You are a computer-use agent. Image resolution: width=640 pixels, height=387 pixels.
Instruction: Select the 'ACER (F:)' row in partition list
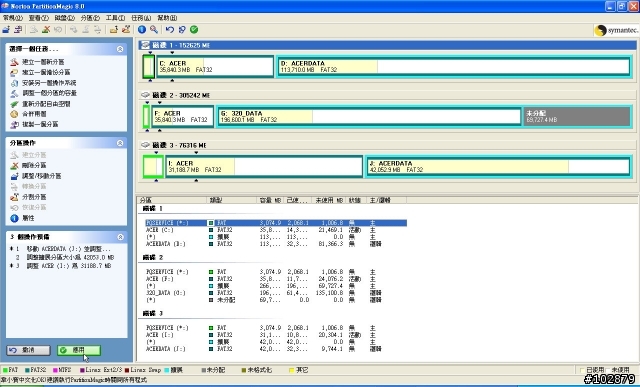(276, 279)
